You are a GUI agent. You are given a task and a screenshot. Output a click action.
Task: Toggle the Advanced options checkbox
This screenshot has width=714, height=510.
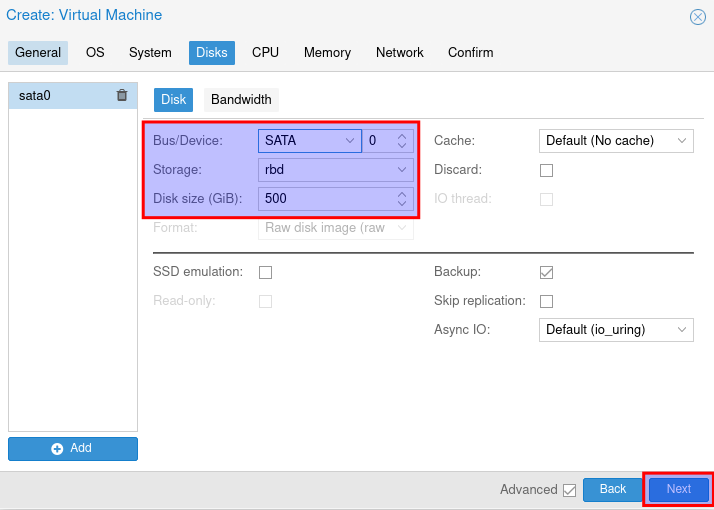(569, 490)
